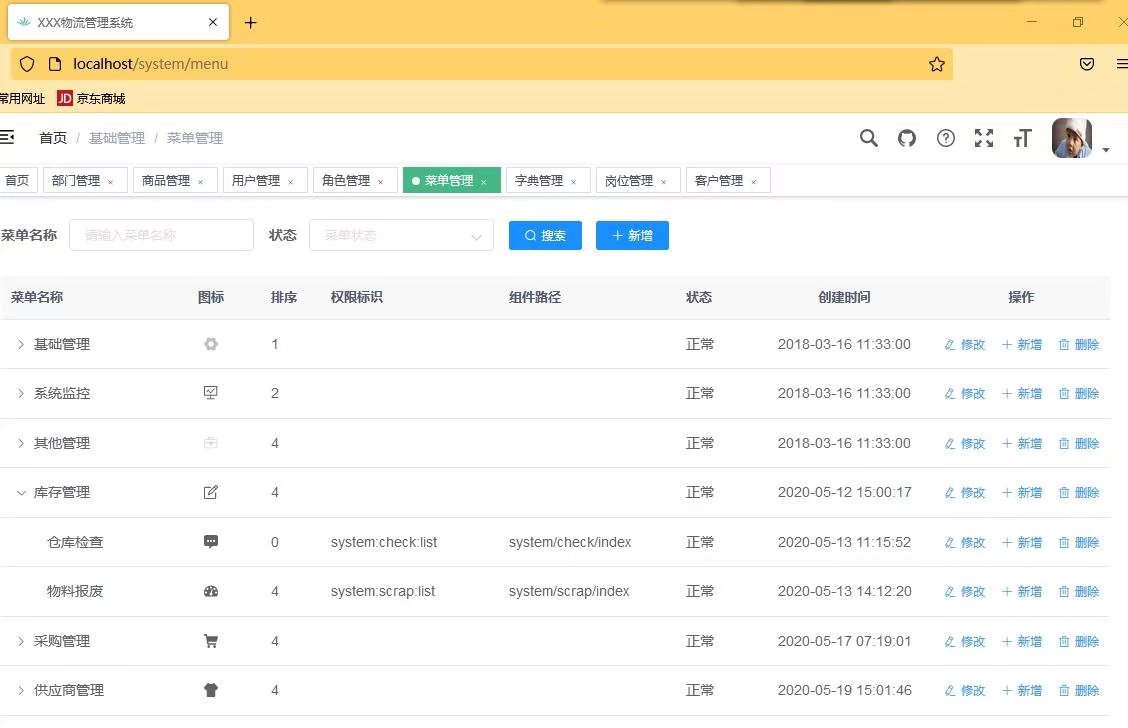
Task: Expand the 系统监控 row
Action: pos(21,393)
